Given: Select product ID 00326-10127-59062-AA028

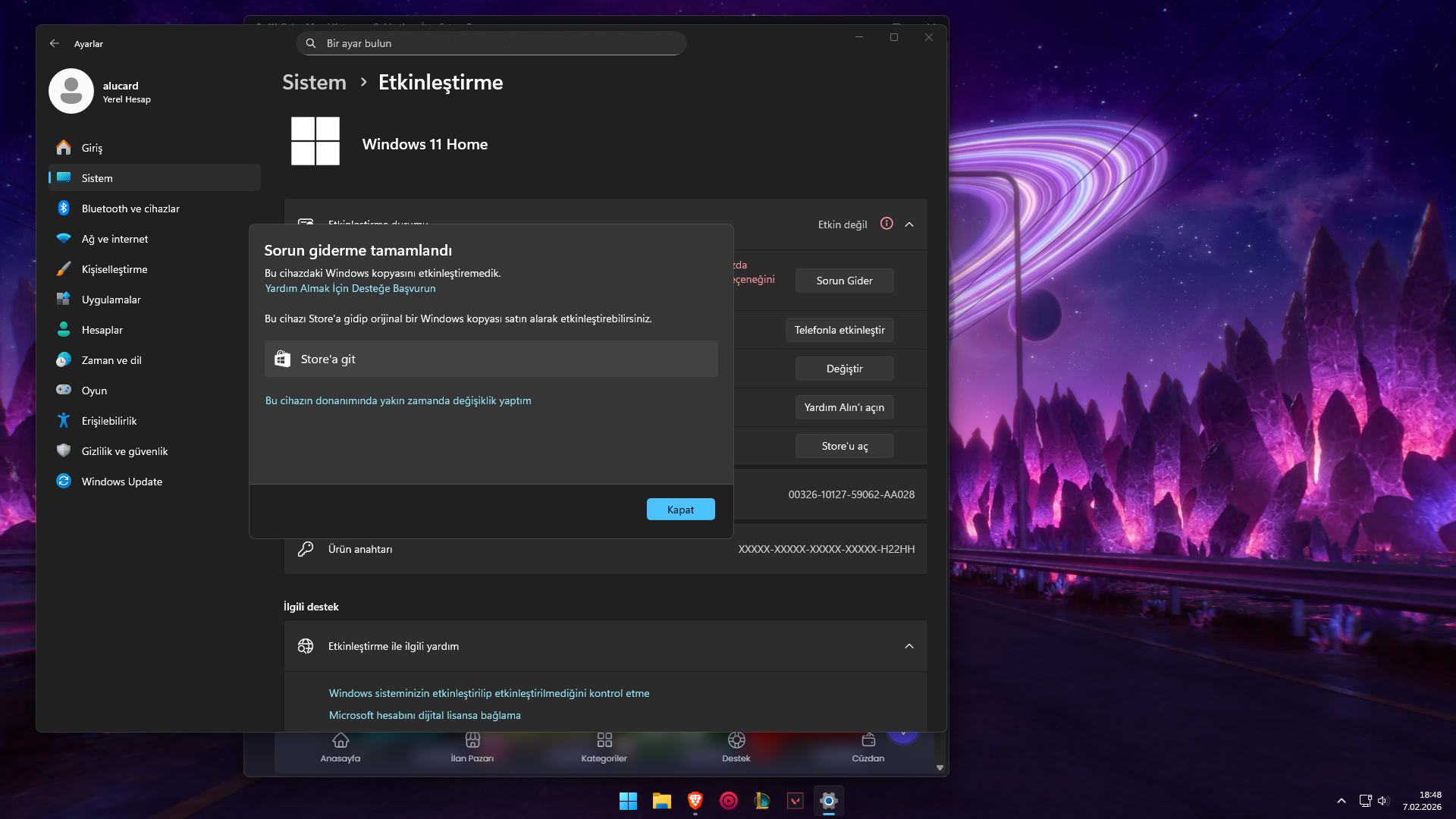Looking at the screenshot, I should coord(852,494).
